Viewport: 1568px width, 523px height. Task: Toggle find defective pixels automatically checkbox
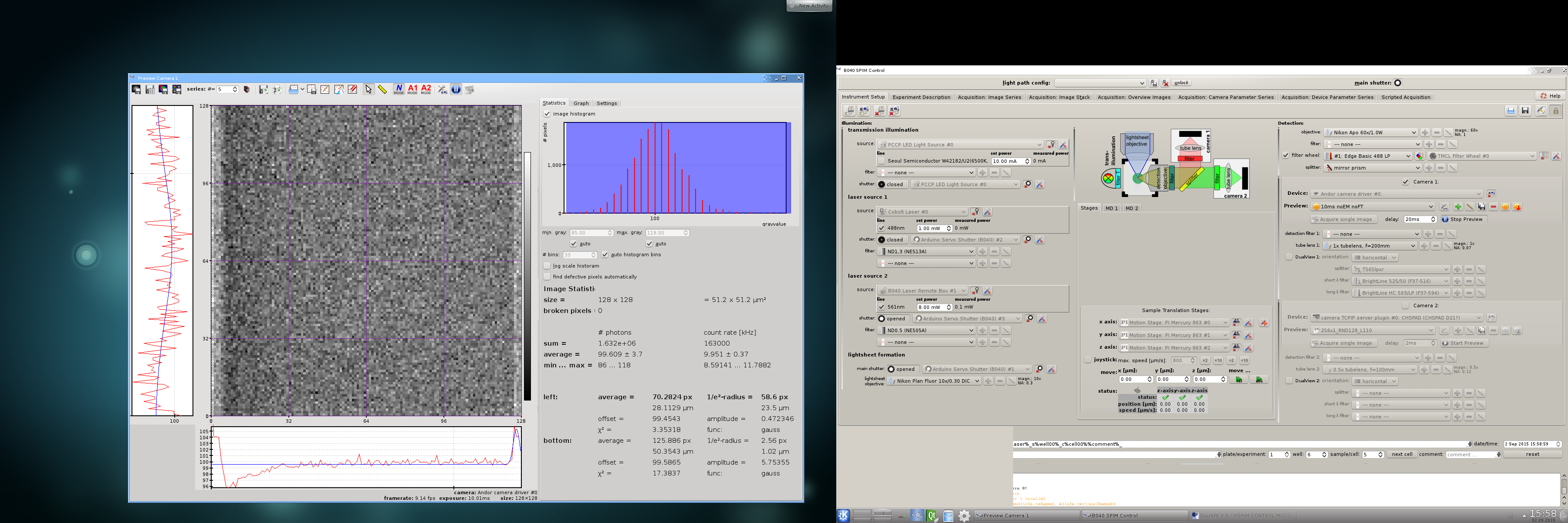(x=547, y=277)
